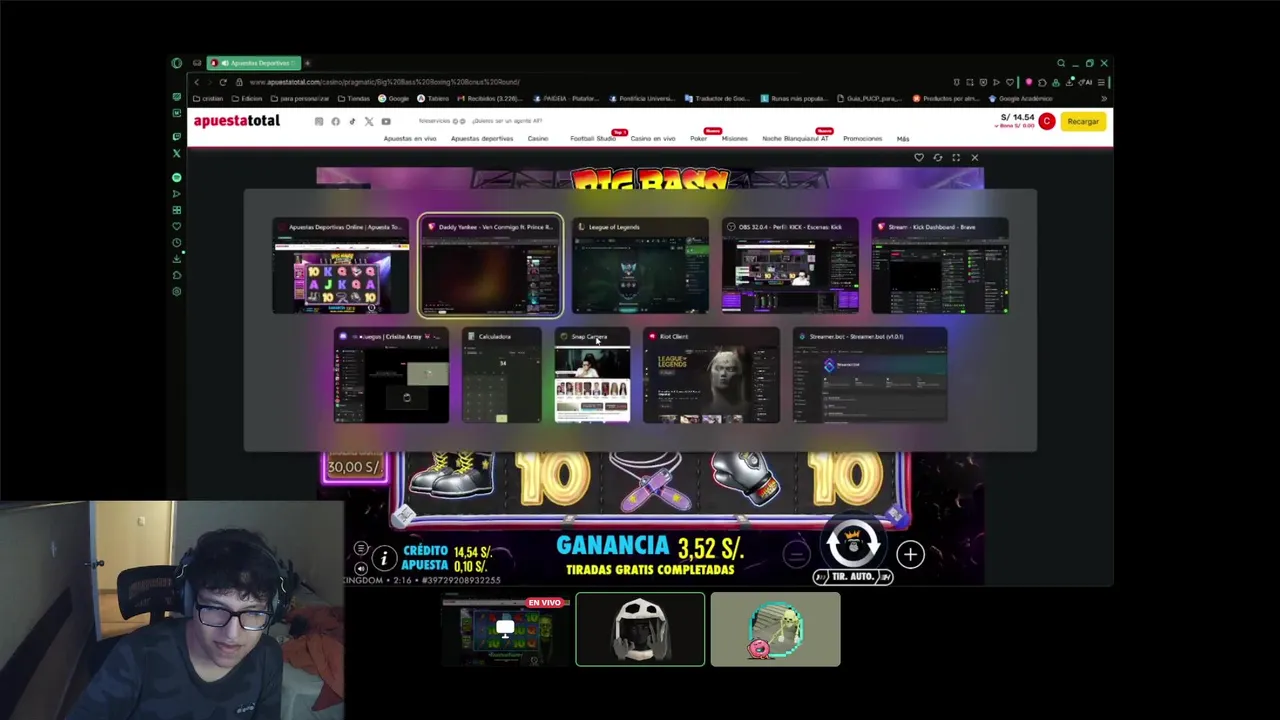Viewport: 1280px width, 720px height.
Task: Open Google bookmark
Action: tap(394, 99)
